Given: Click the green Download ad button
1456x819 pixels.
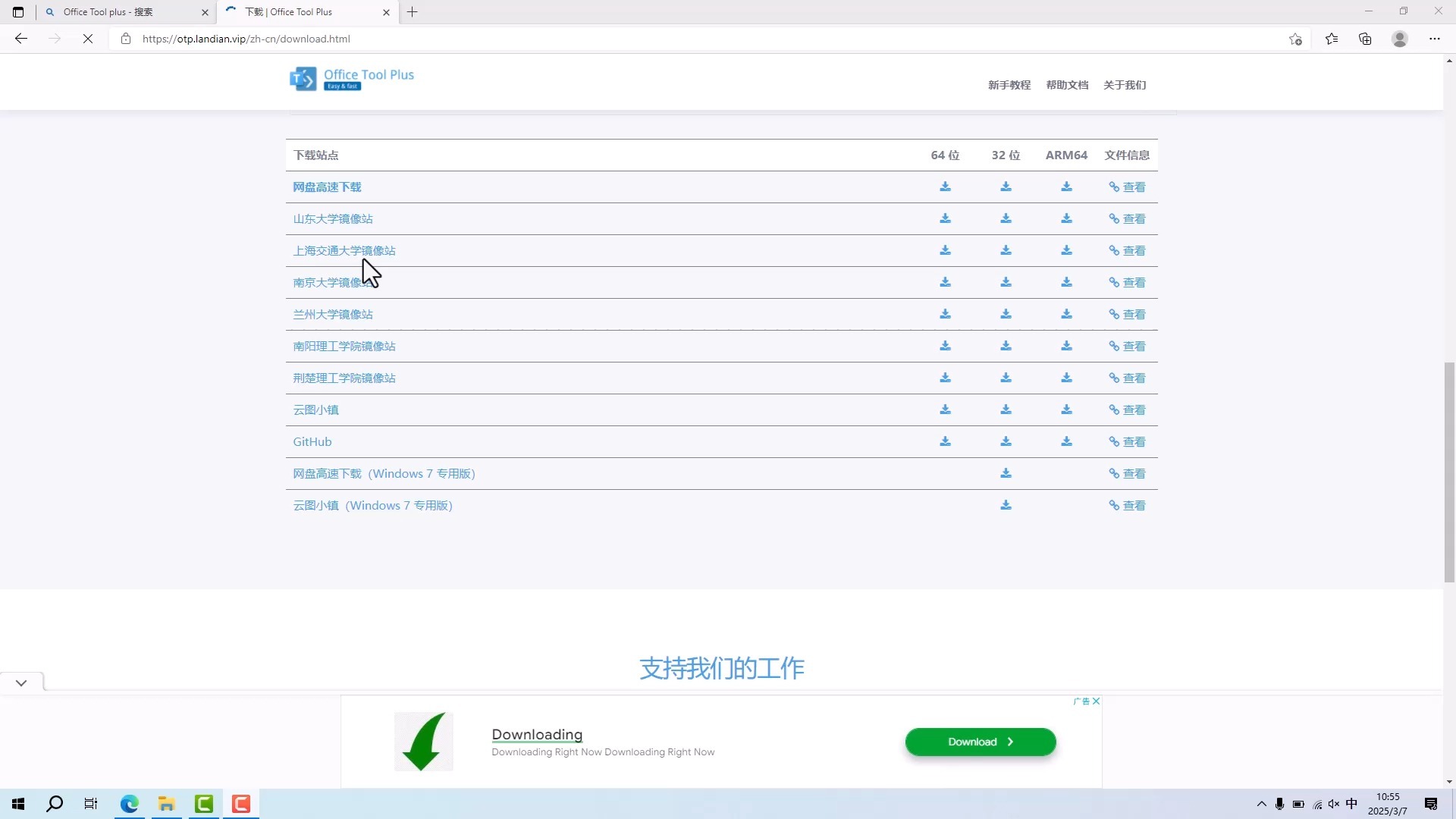Looking at the screenshot, I should 980,742.
